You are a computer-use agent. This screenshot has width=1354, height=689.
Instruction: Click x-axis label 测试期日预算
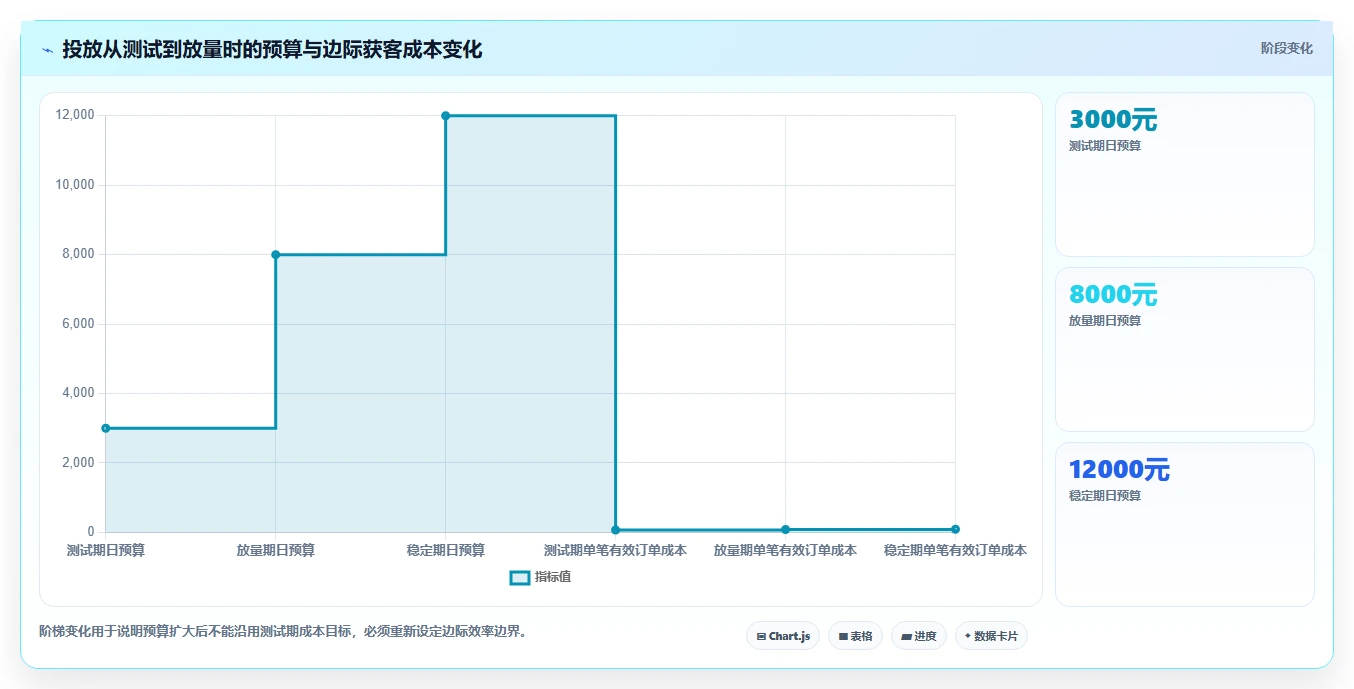pos(105,550)
